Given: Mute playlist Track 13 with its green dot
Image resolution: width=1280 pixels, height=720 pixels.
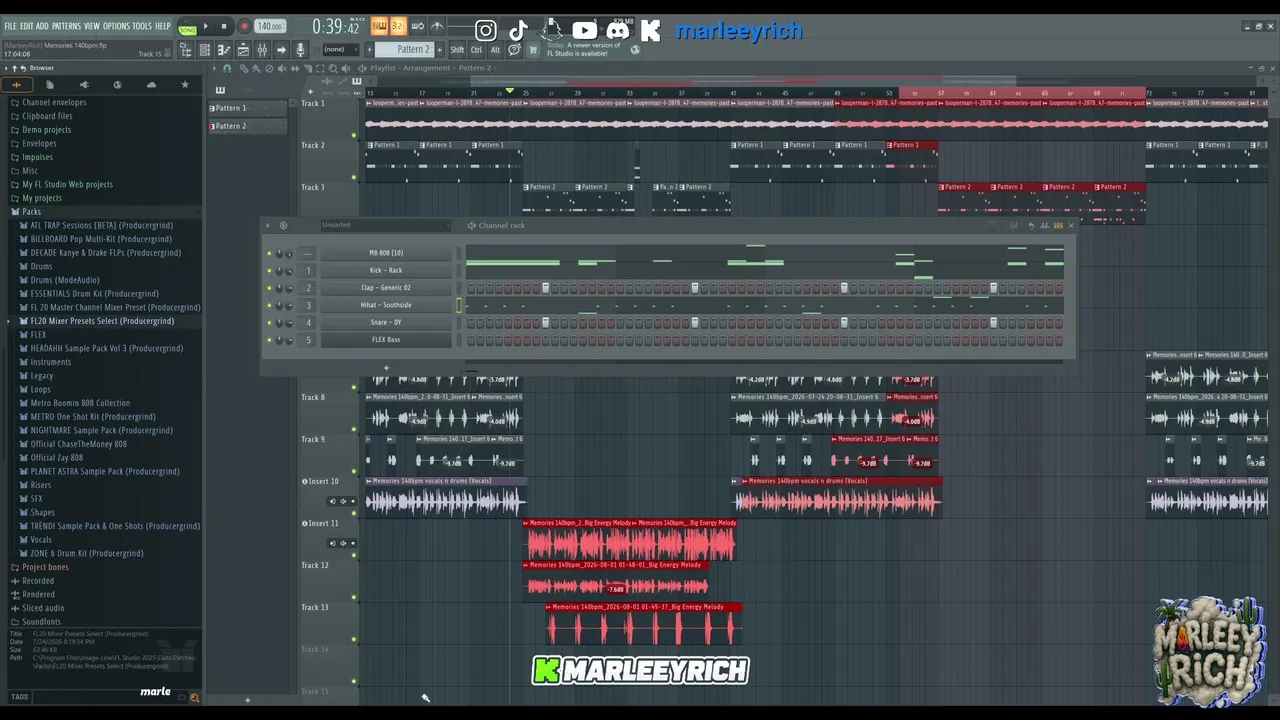Looking at the screenshot, I should point(353,639).
